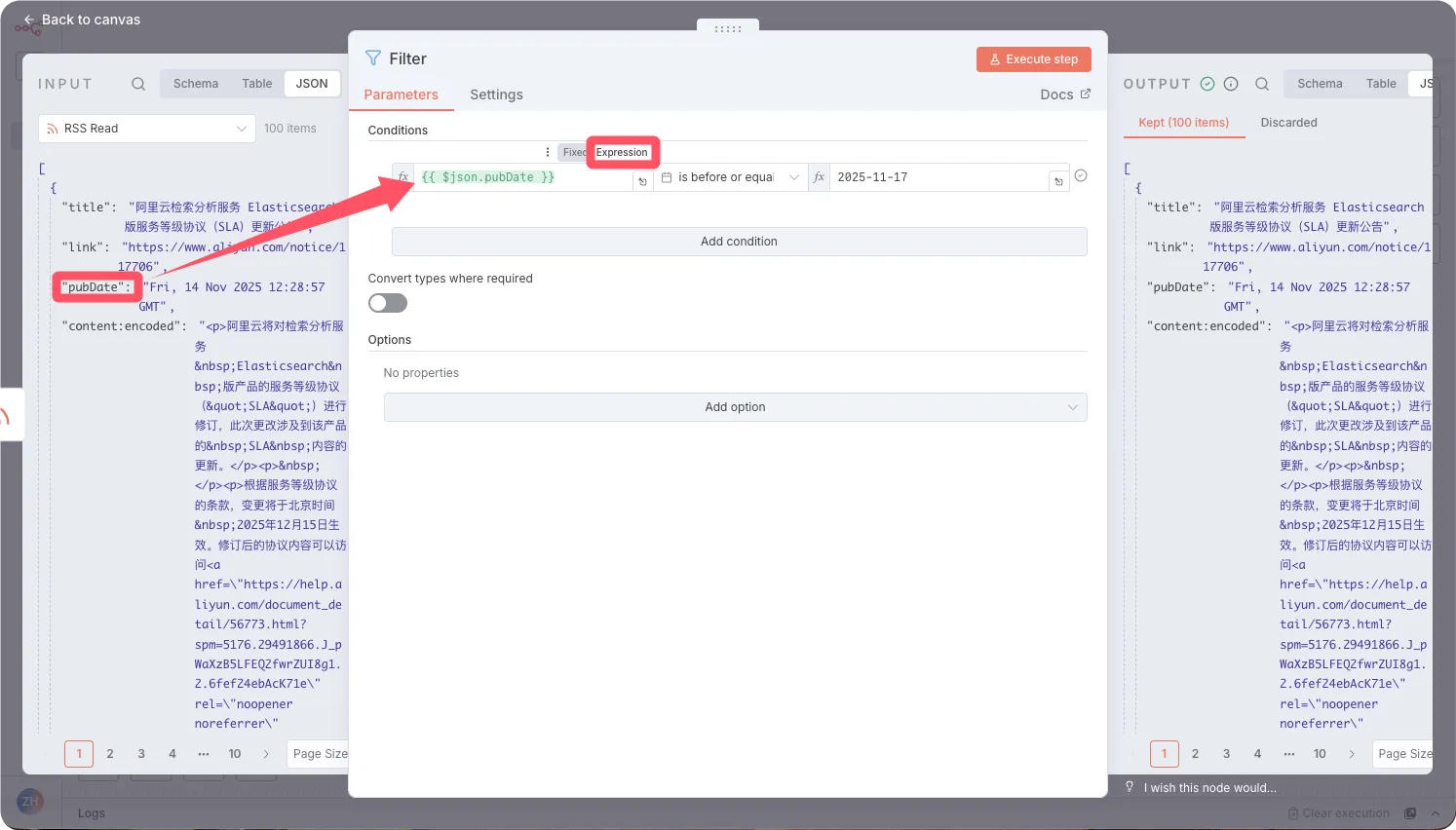Open the 'is before or equal' operator dropdown

pyautogui.click(x=730, y=177)
